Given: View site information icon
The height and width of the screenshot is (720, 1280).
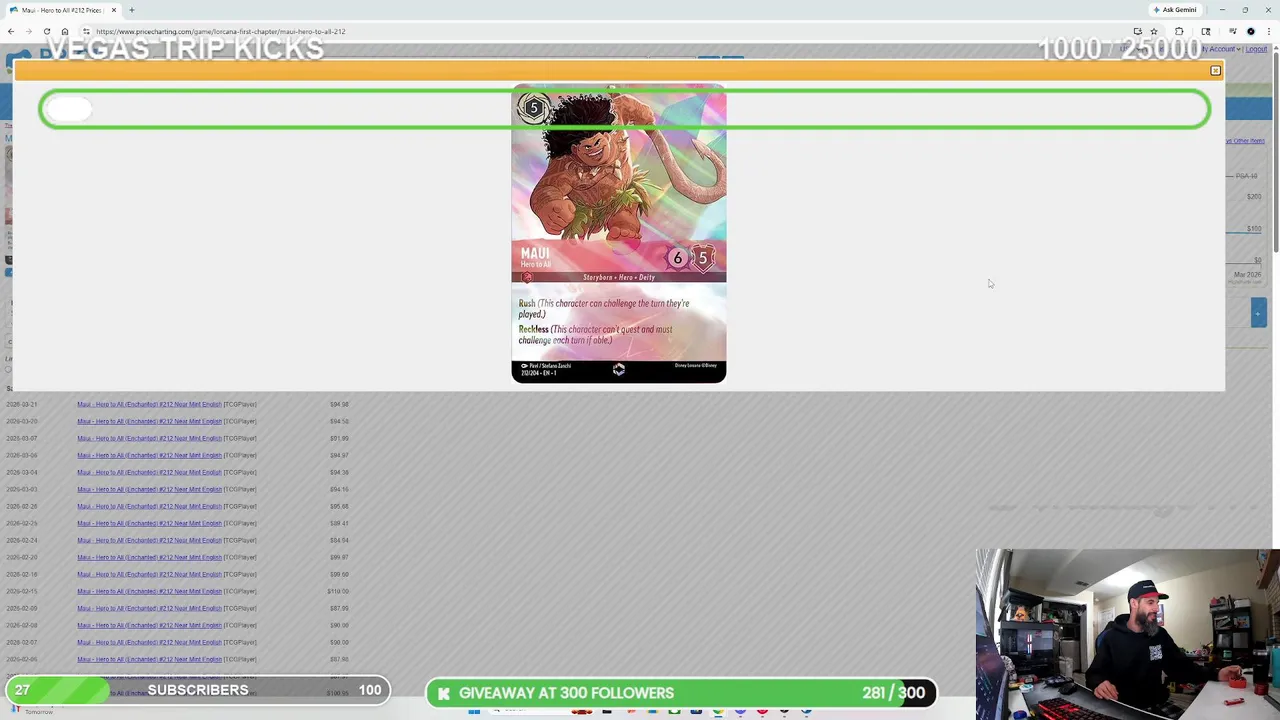Looking at the screenshot, I should (86, 31).
